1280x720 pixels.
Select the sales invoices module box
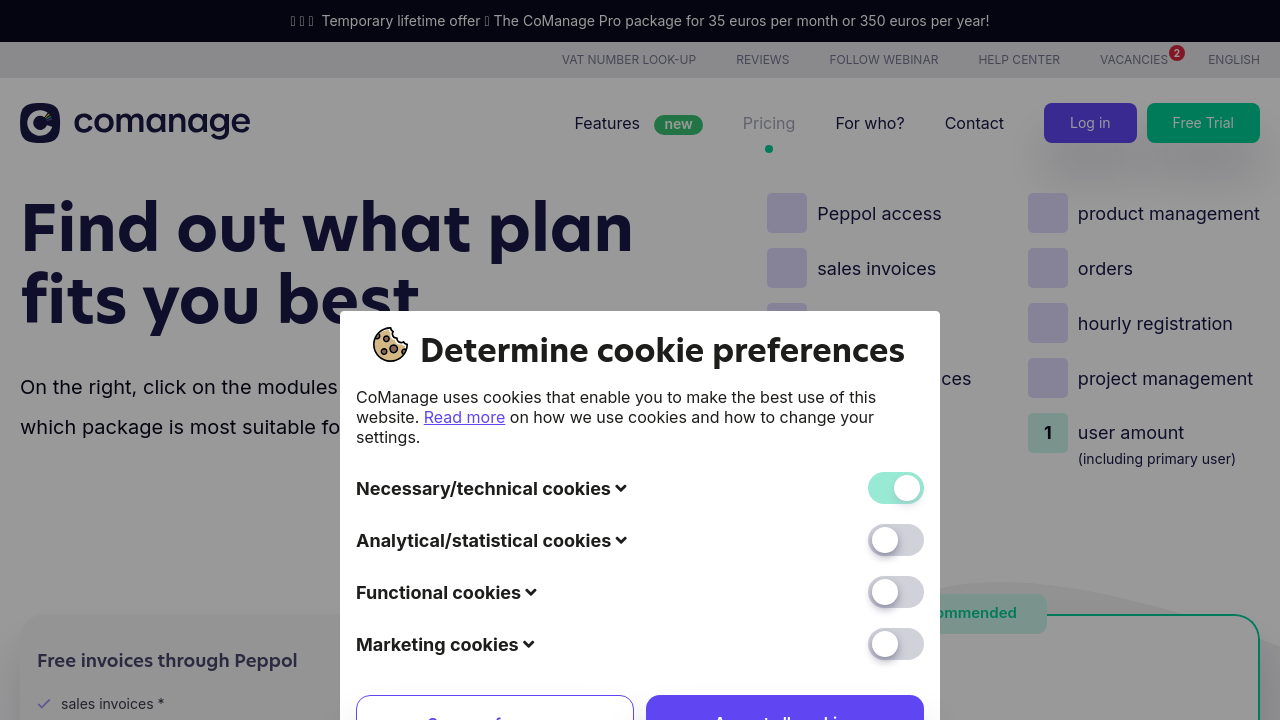click(x=787, y=268)
